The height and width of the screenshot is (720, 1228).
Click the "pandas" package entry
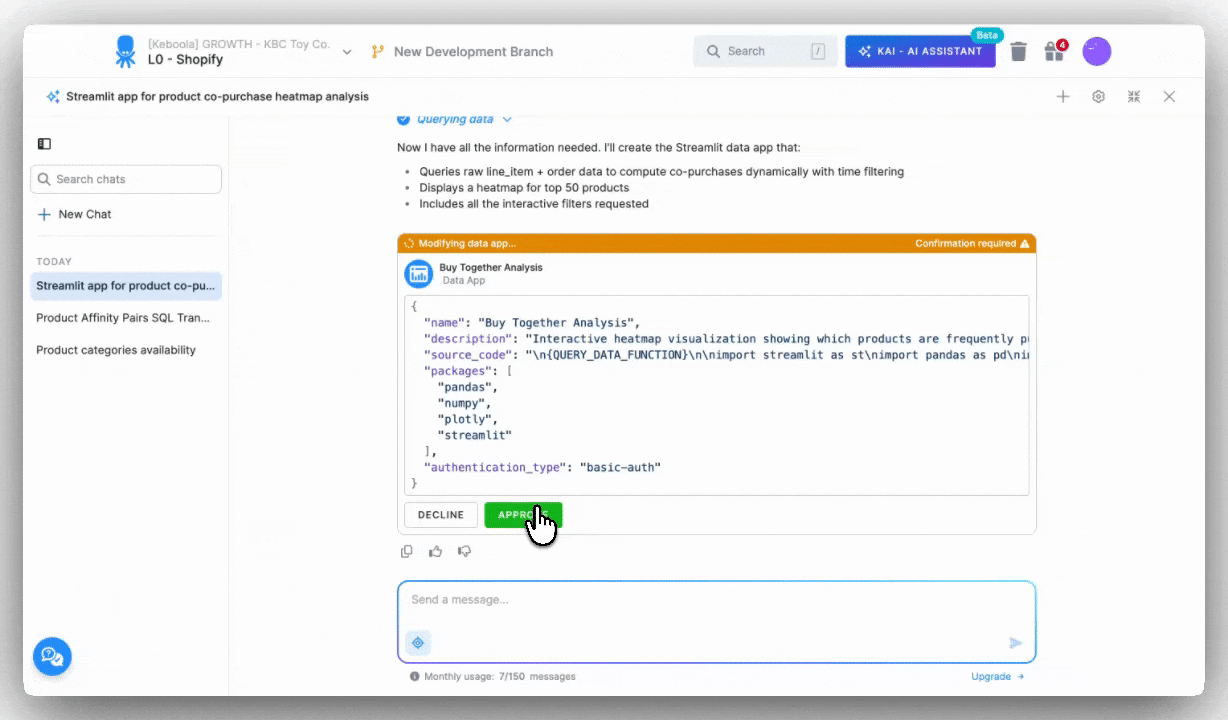tap(467, 387)
